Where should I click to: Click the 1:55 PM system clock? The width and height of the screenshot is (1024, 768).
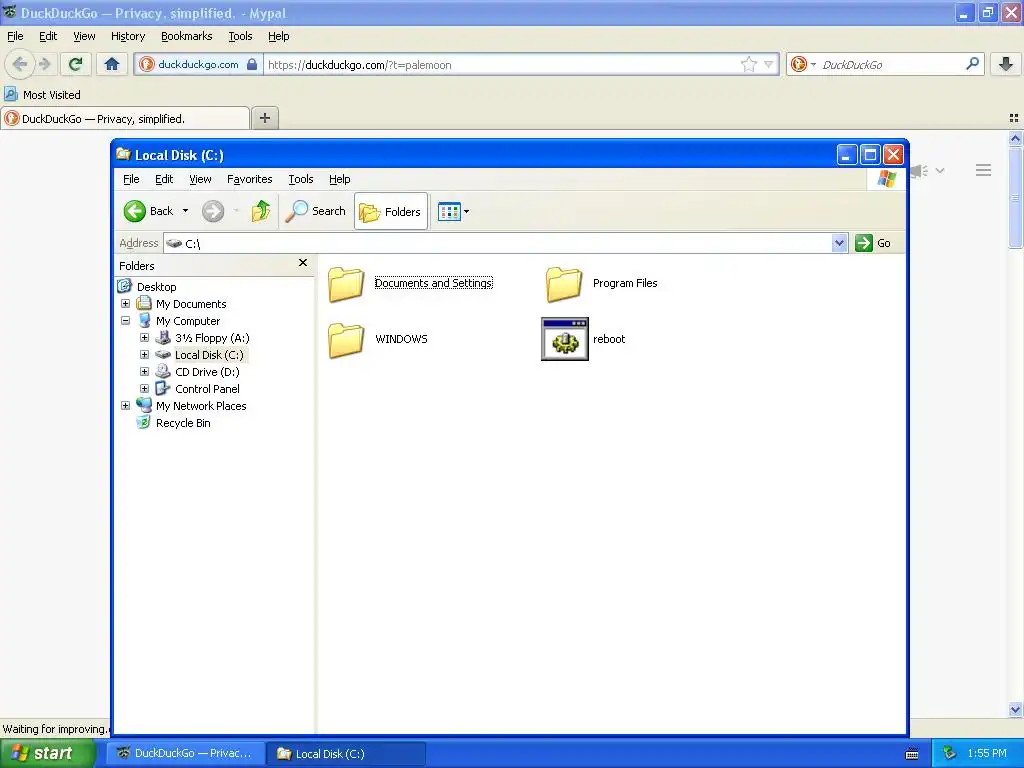[987, 753]
